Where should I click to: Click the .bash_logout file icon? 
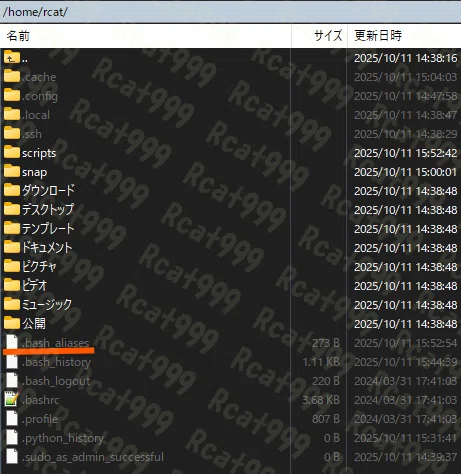12,381
